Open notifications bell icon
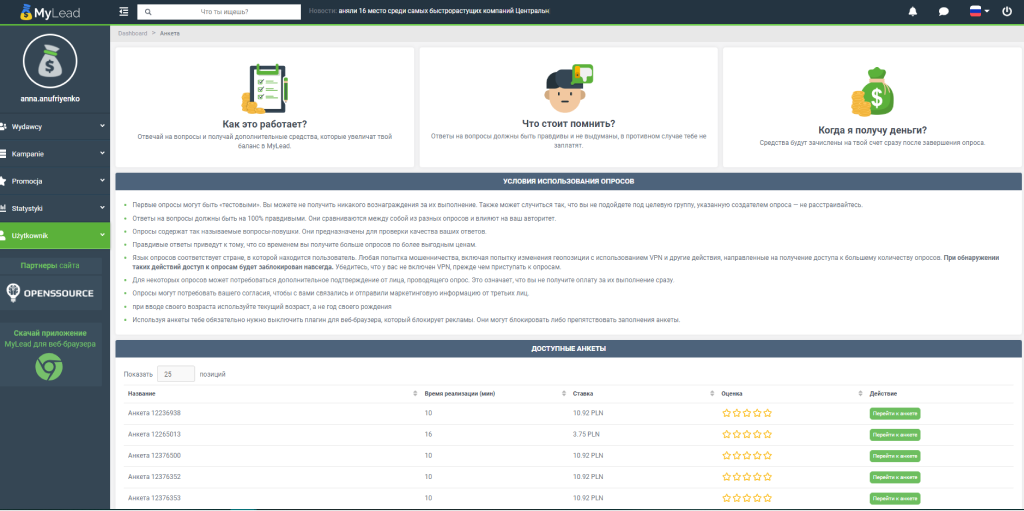The image size is (1024, 511). [x=913, y=12]
